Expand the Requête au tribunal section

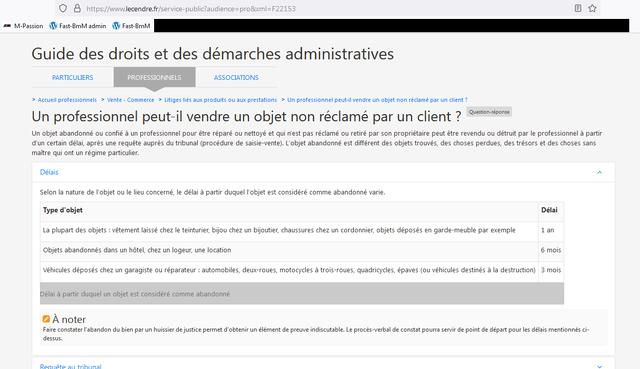[71, 366]
